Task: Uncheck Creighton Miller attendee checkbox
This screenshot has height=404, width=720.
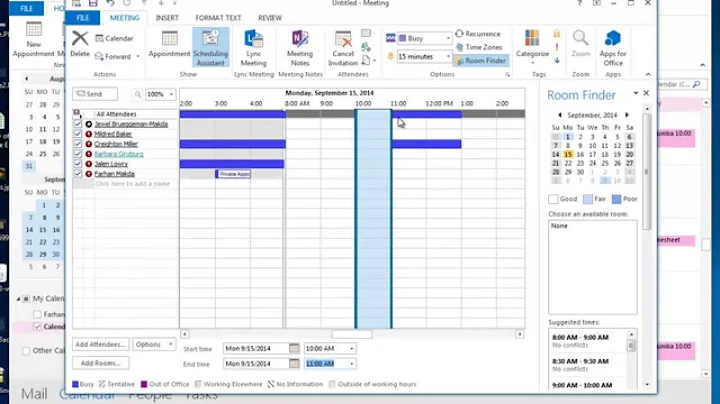Action: click(x=78, y=144)
